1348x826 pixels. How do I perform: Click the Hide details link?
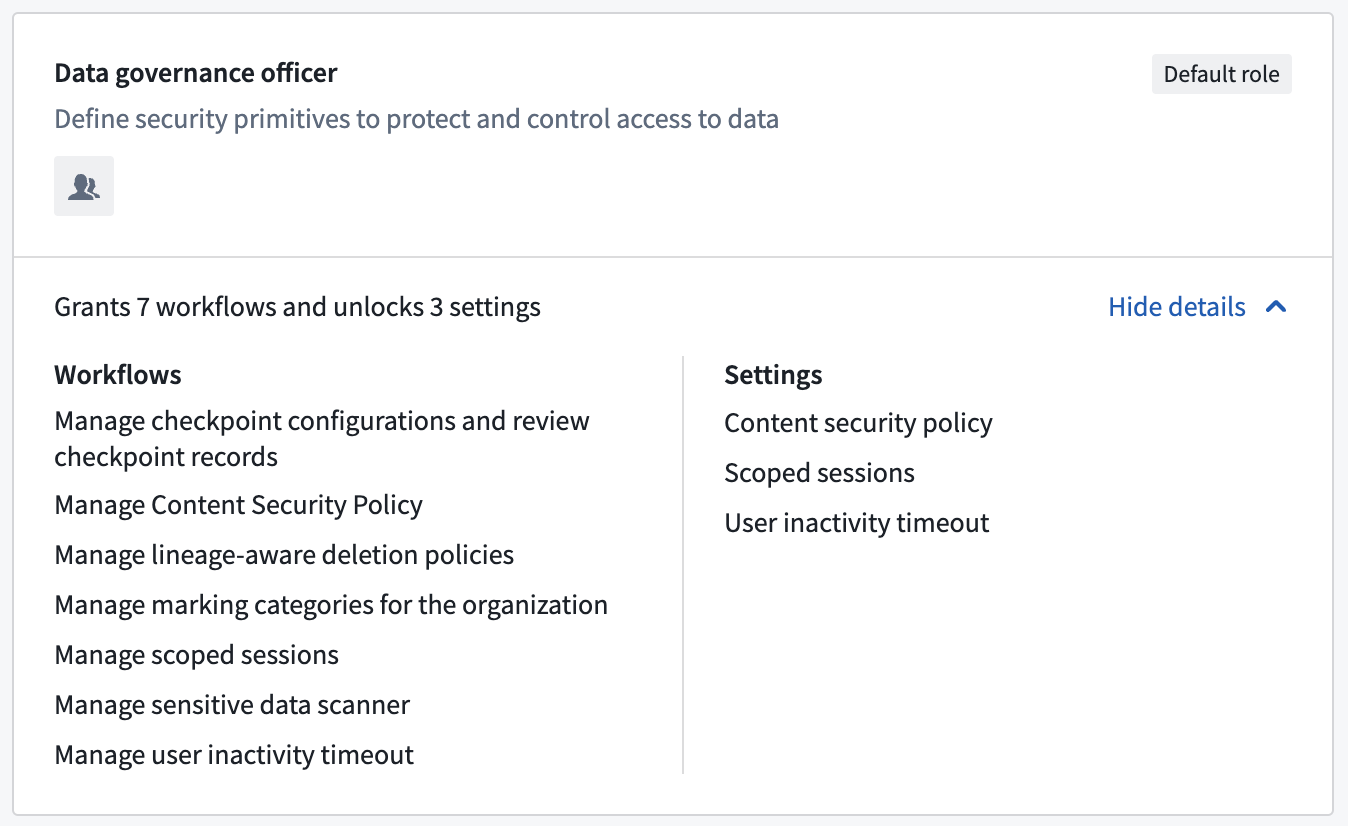point(1177,307)
